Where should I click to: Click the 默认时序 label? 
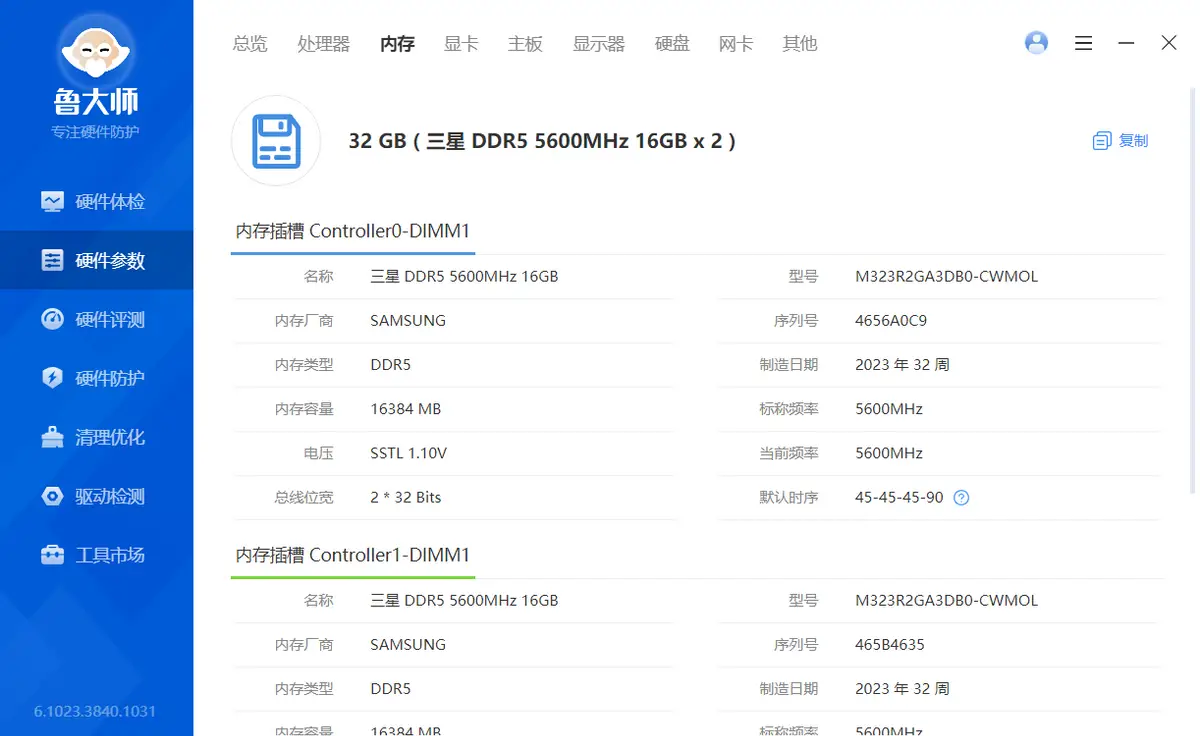788,497
